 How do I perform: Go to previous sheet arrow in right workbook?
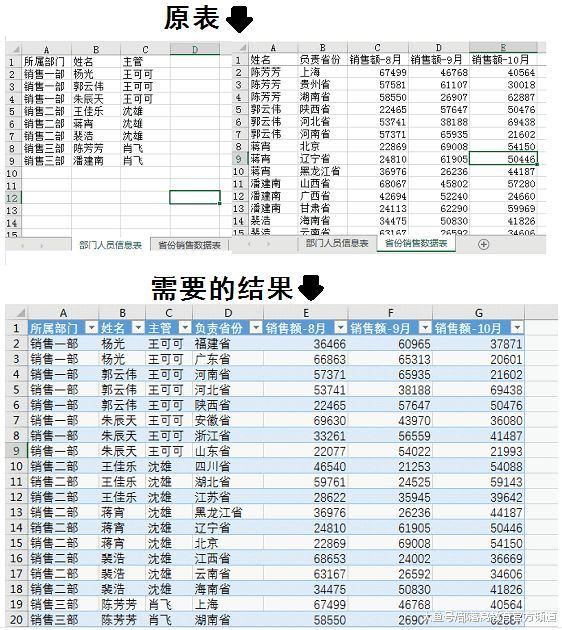250,244
